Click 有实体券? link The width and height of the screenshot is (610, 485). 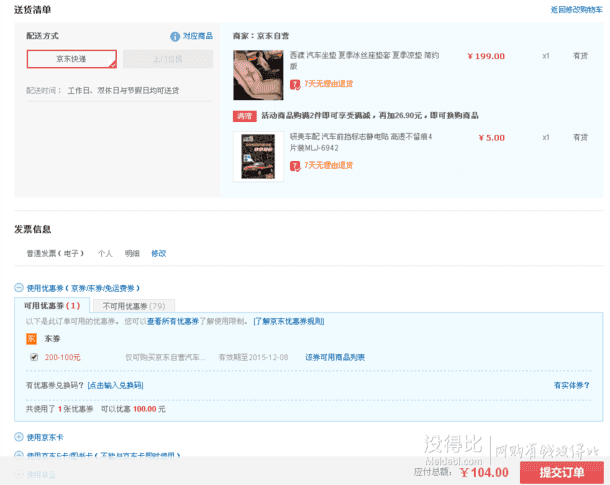click(571, 385)
